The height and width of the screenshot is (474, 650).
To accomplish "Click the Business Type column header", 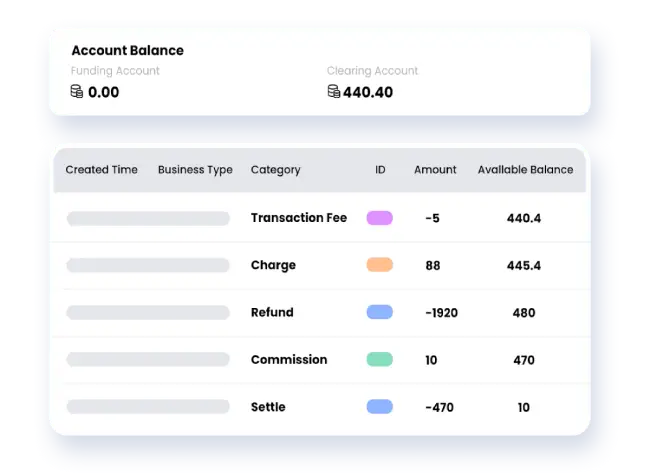I will tap(195, 170).
